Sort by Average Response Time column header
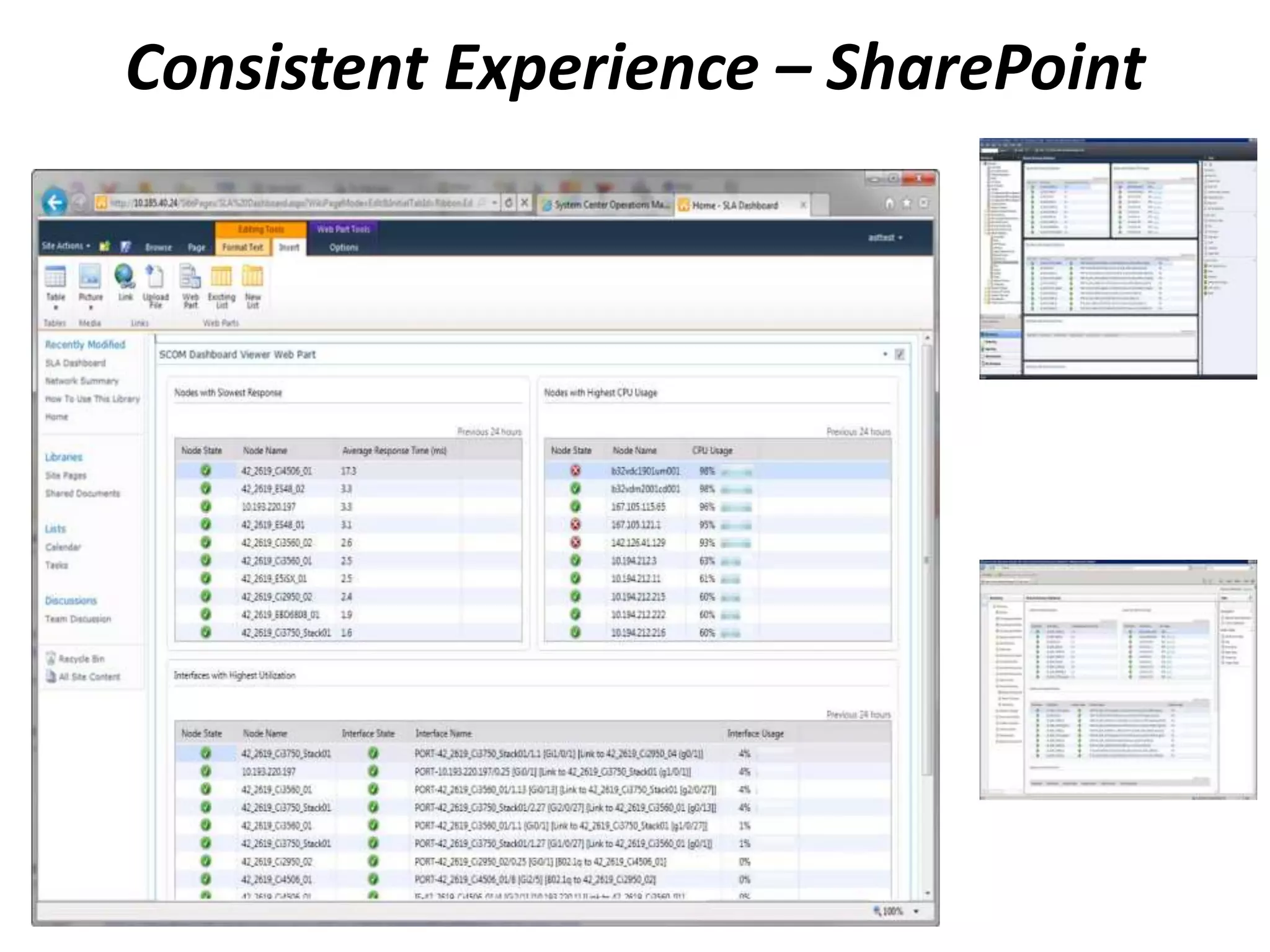 click(x=394, y=451)
